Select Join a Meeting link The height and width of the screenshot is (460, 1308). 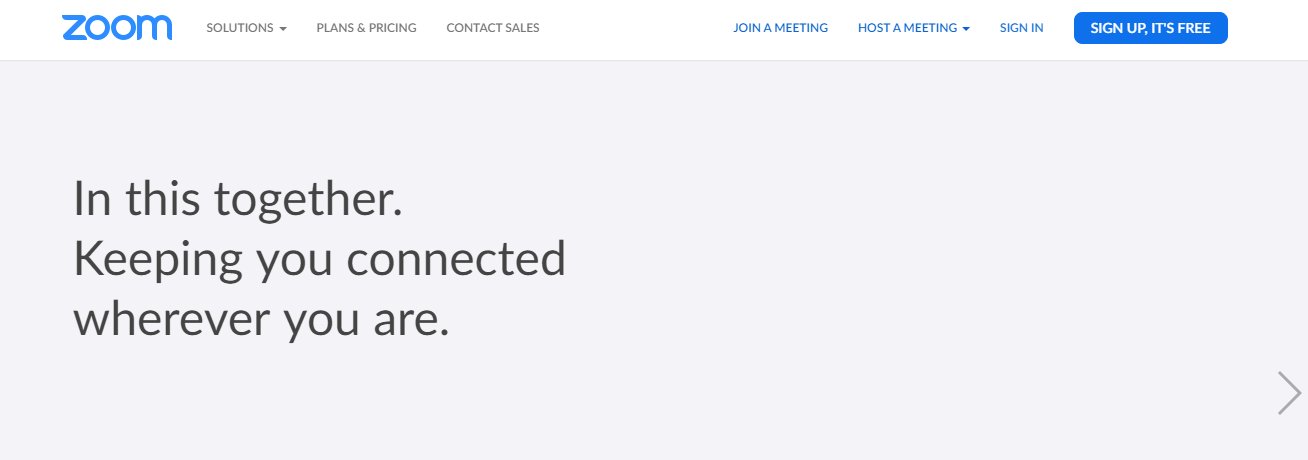point(780,28)
